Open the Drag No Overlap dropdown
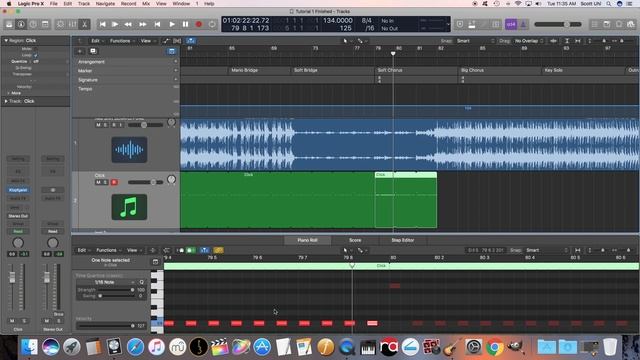This screenshot has width=640, height=360. point(529,41)
